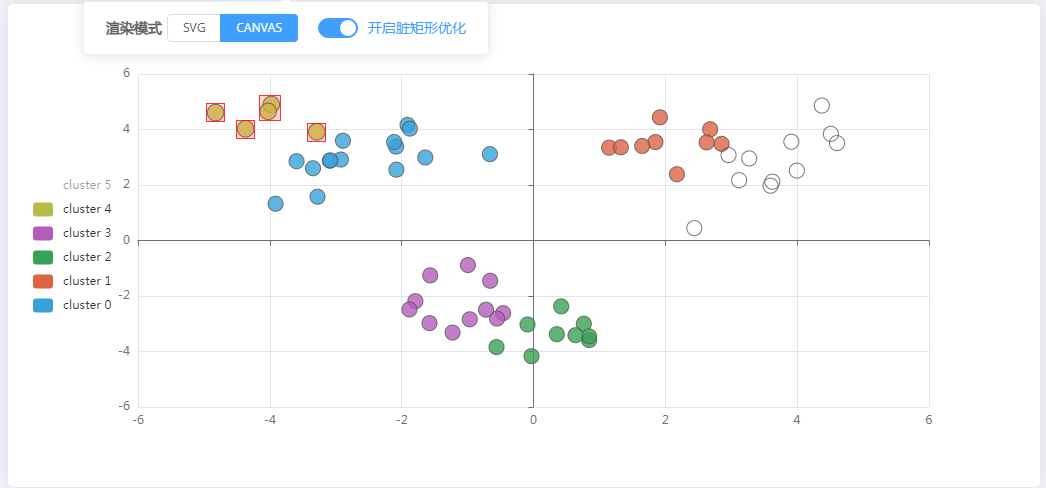Hide cluster 4 via its legend text
Image resolution: width=1046 pixels, height=488 pixels.
(87, 209)
